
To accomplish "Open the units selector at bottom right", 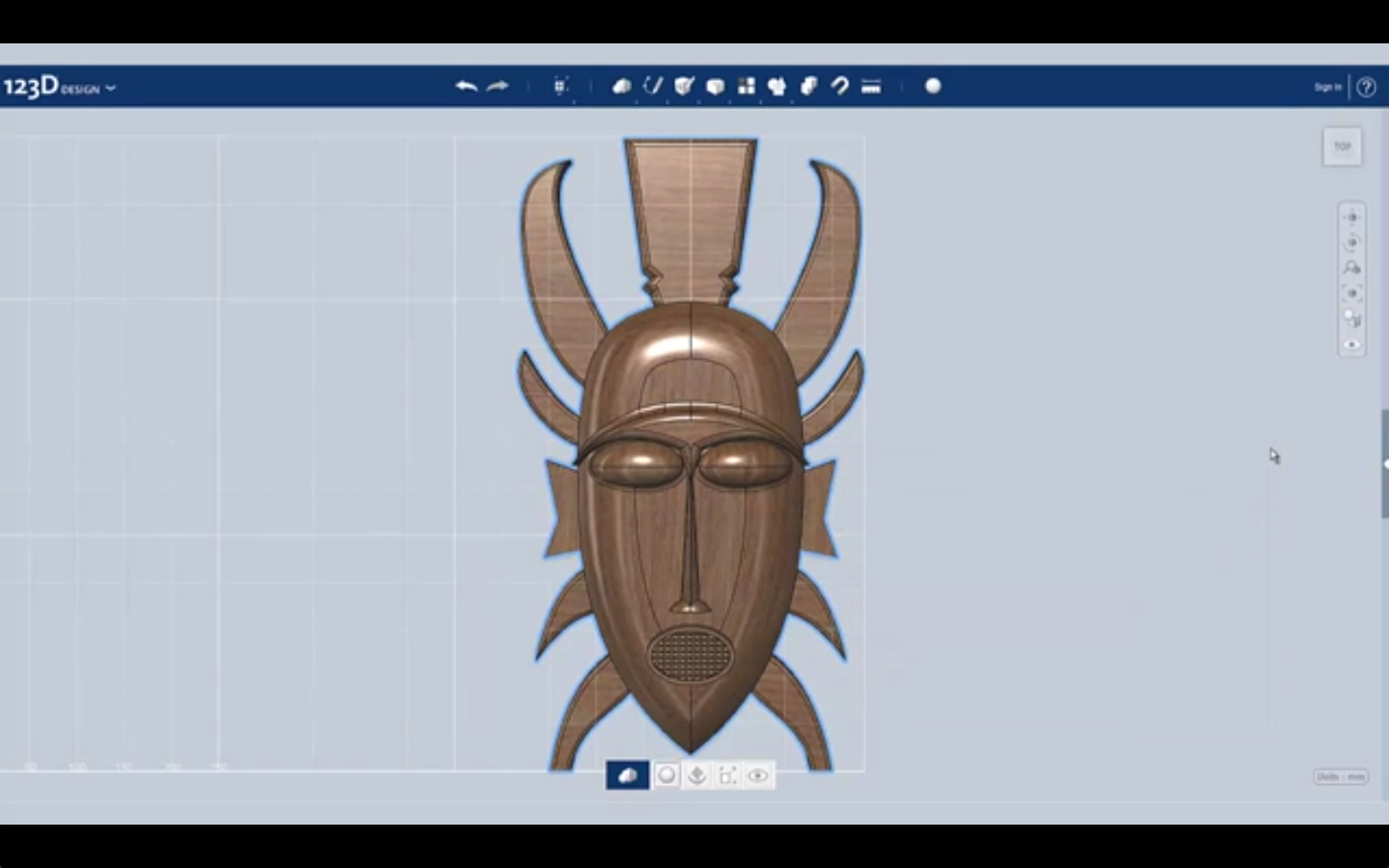I will pyautogui.click(x=1341, y=776).
